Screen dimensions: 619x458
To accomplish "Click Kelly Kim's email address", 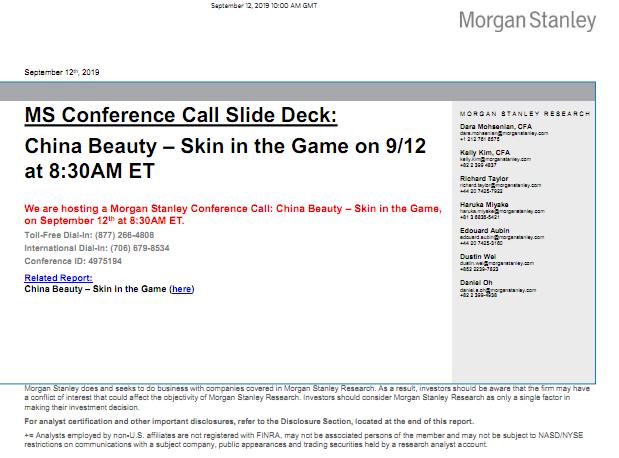I will point(495,159).
